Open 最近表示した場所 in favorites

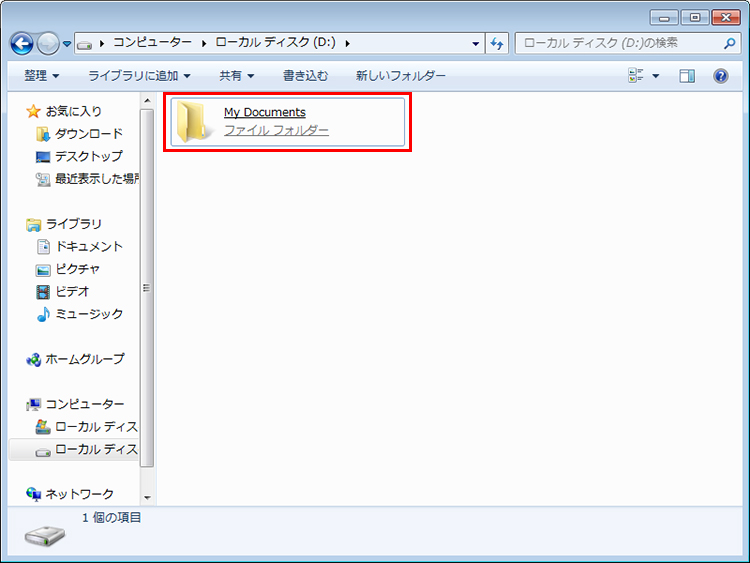click(97, 179)
